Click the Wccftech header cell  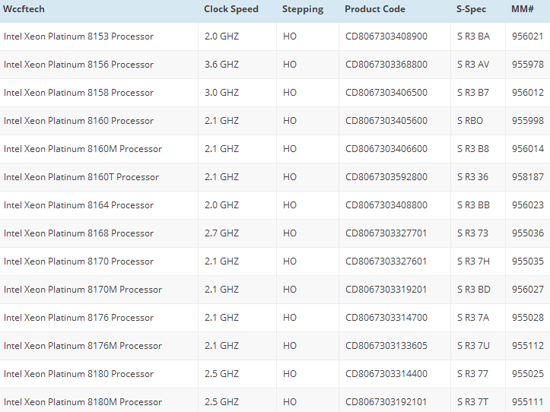[24, 9]
